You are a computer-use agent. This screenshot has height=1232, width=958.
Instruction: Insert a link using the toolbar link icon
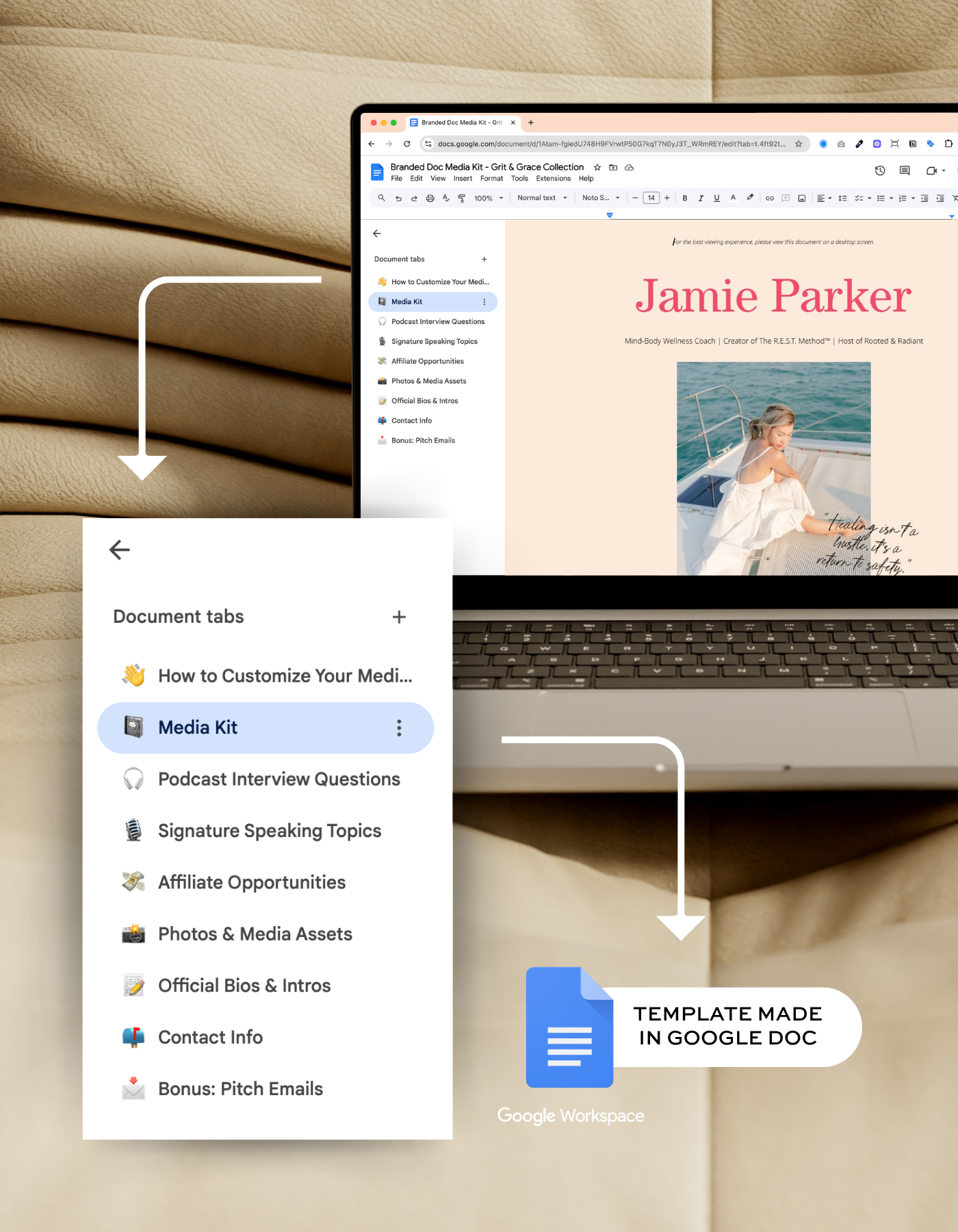770,198
